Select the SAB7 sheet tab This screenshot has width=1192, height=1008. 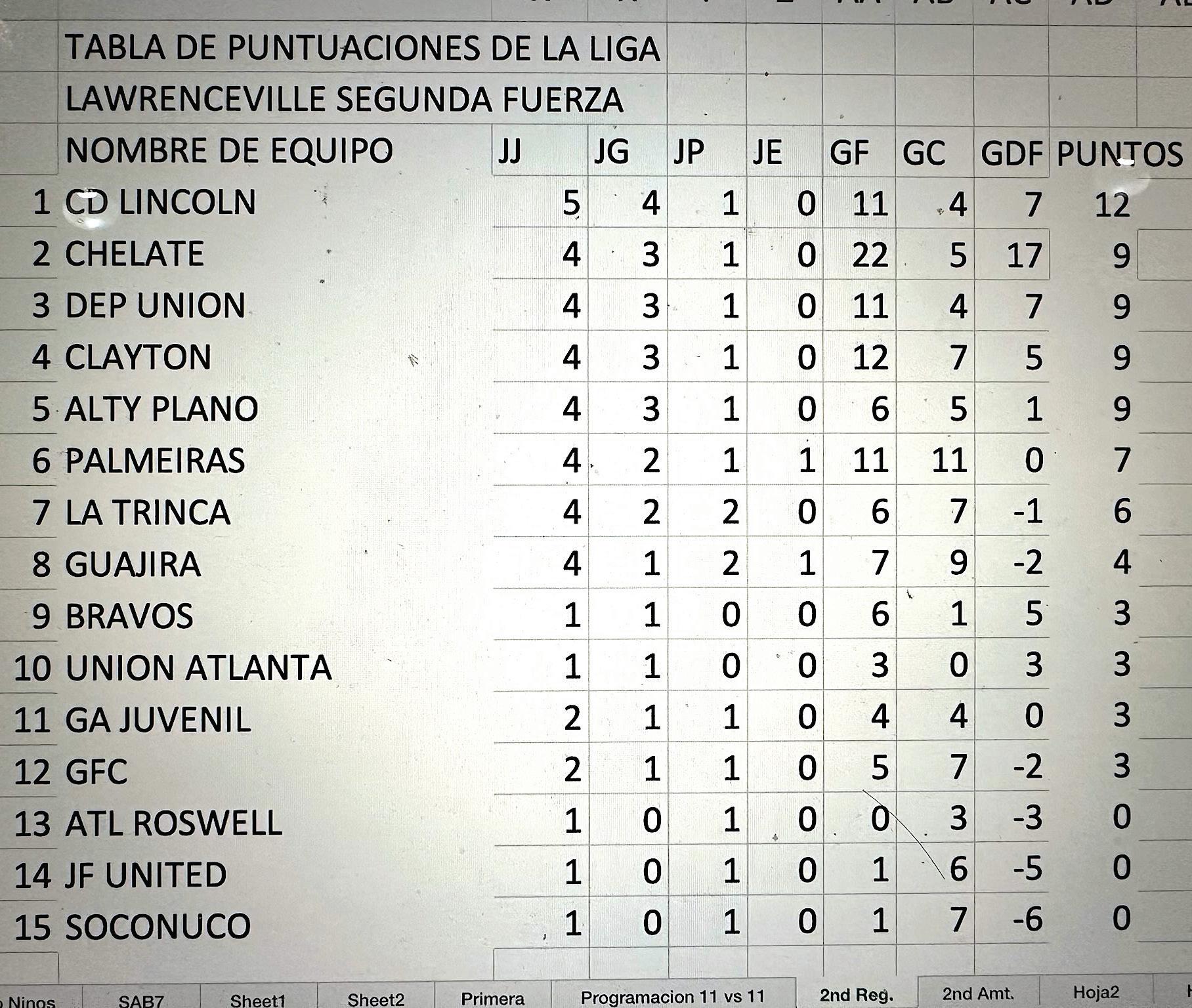pos(141,998)
